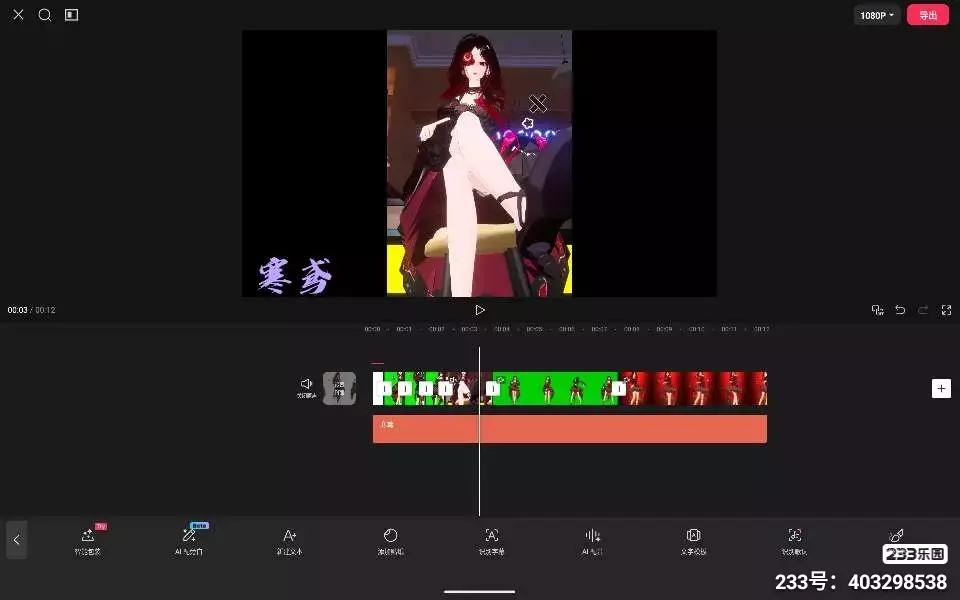Select the A+ new text tool

290,541
